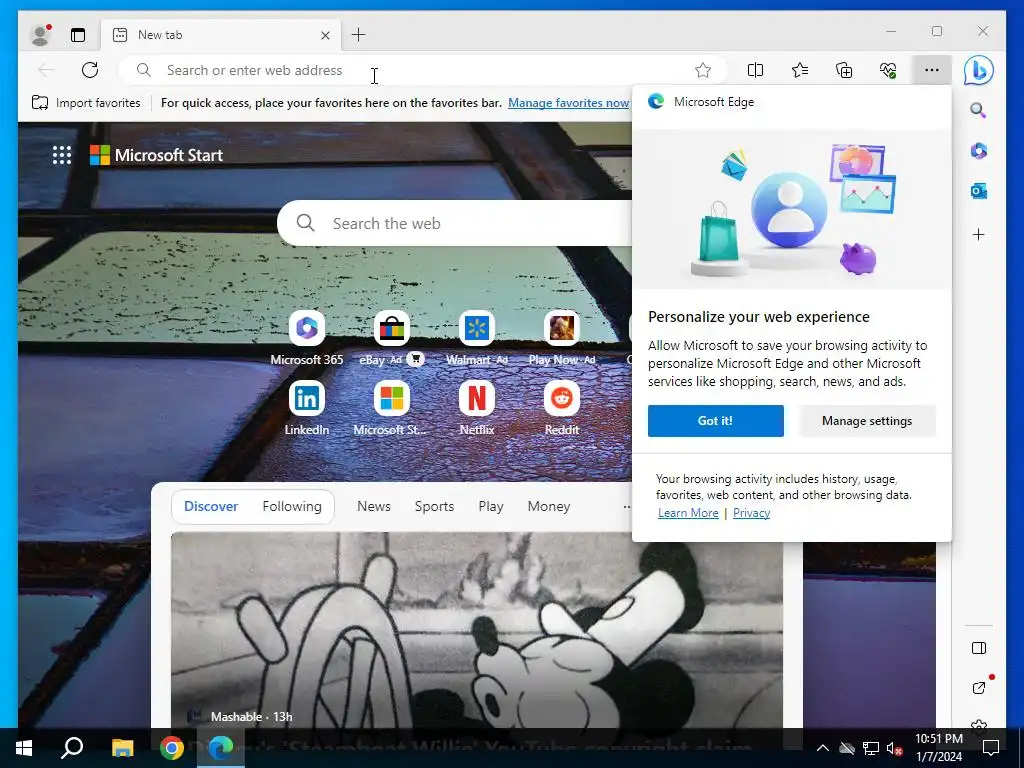Open sidebar Search icon
Image resolution: width=1024 pixels, height=768 pixels.
click(x=978, y=110)
